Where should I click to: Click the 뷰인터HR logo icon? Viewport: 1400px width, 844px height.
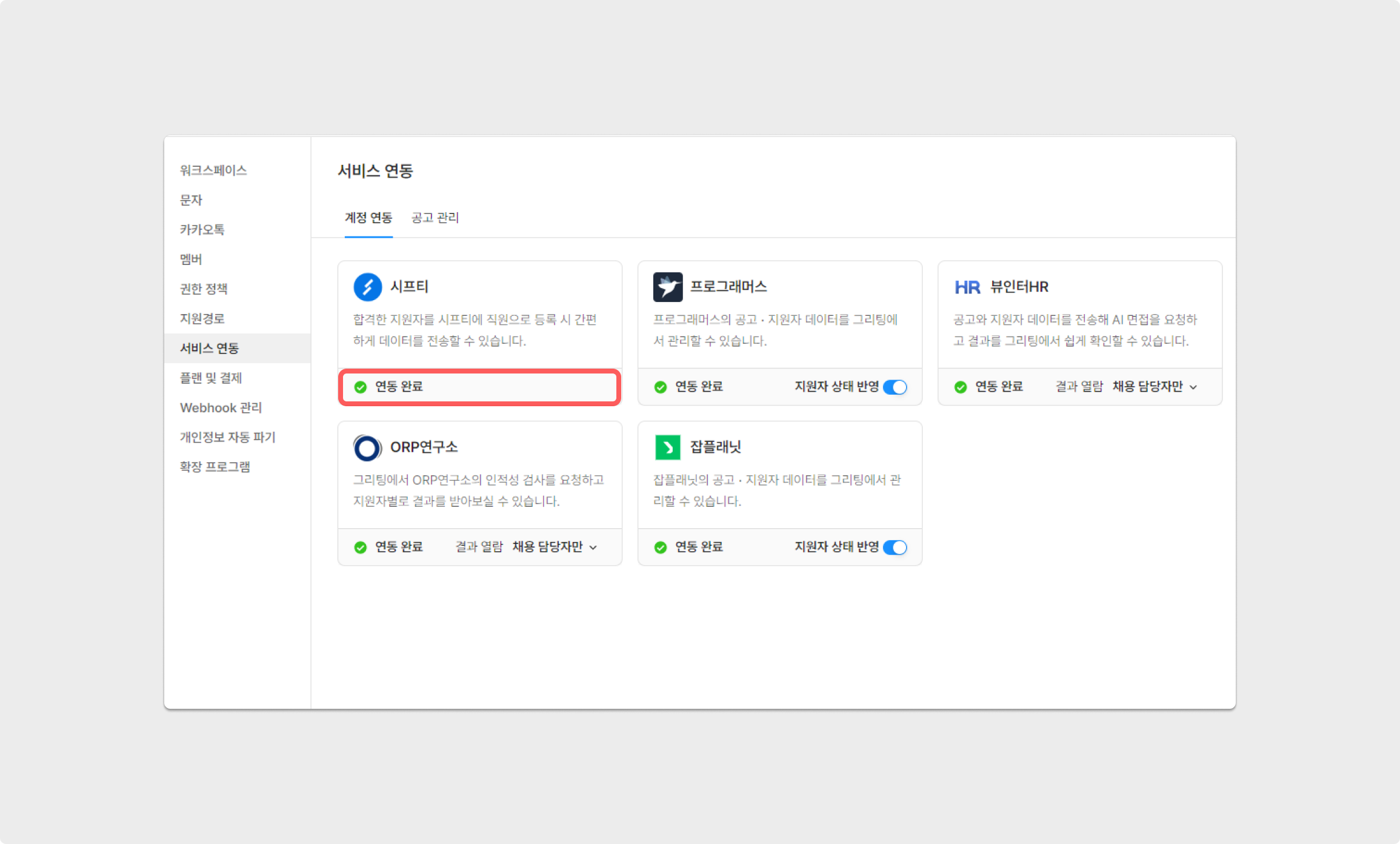[x=967, y=287]
